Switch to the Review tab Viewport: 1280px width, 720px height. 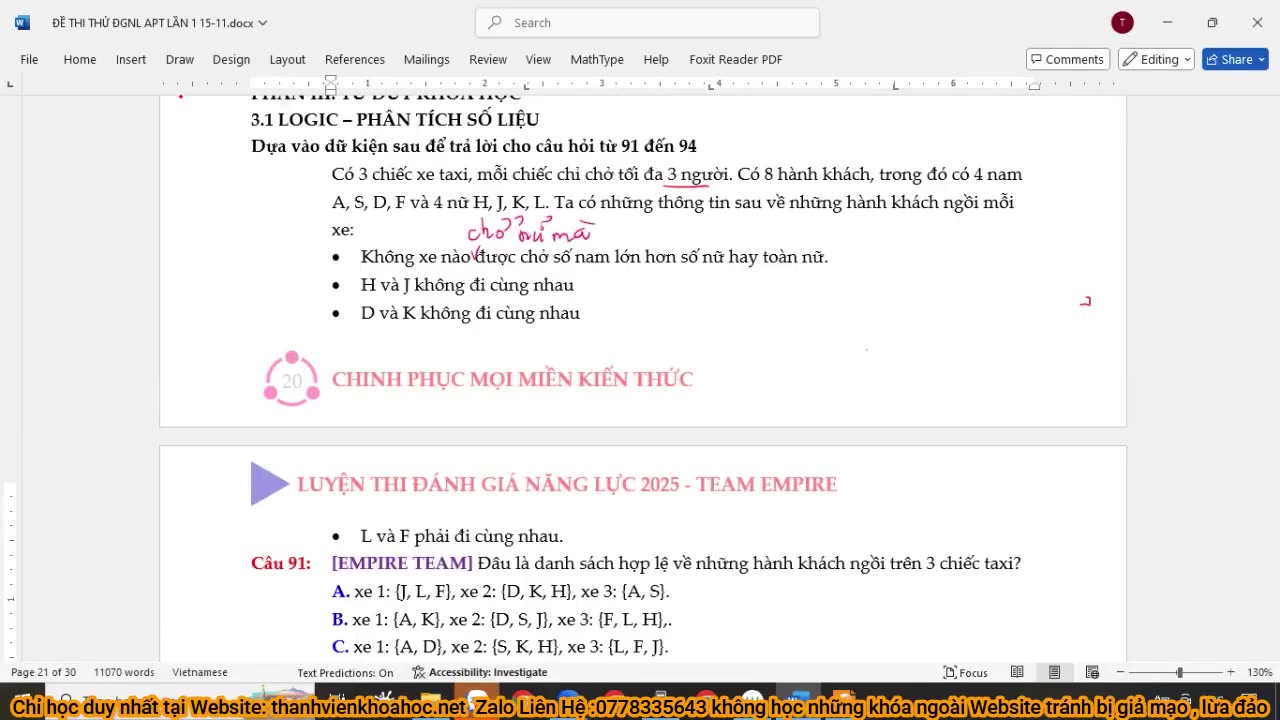click(488, 59)
